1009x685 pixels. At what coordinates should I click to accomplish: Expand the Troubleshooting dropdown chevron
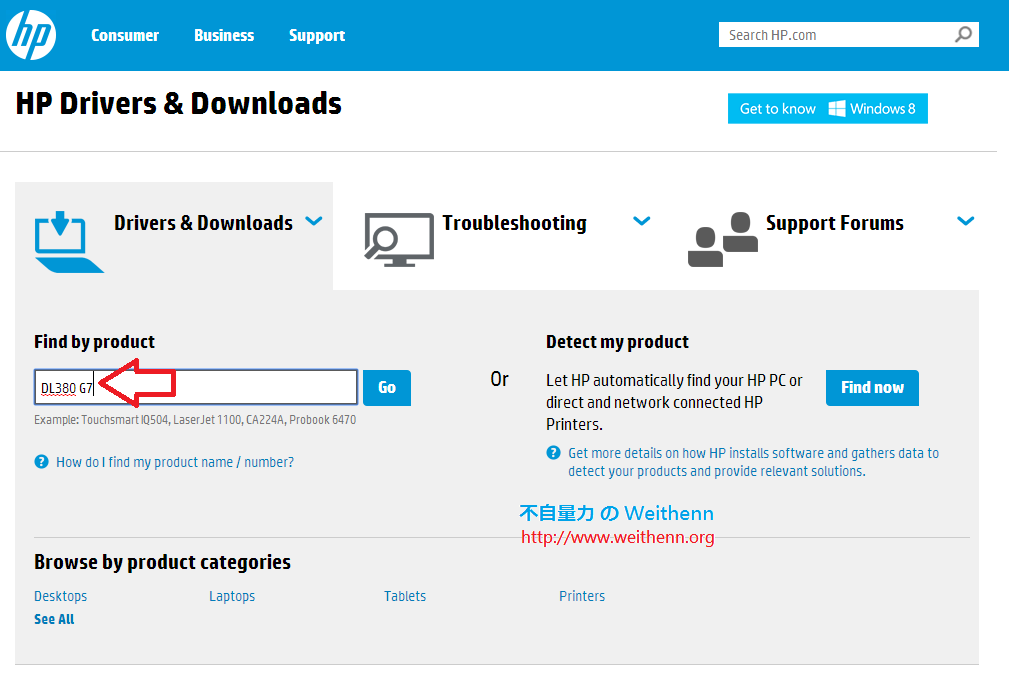coord(641,221)
